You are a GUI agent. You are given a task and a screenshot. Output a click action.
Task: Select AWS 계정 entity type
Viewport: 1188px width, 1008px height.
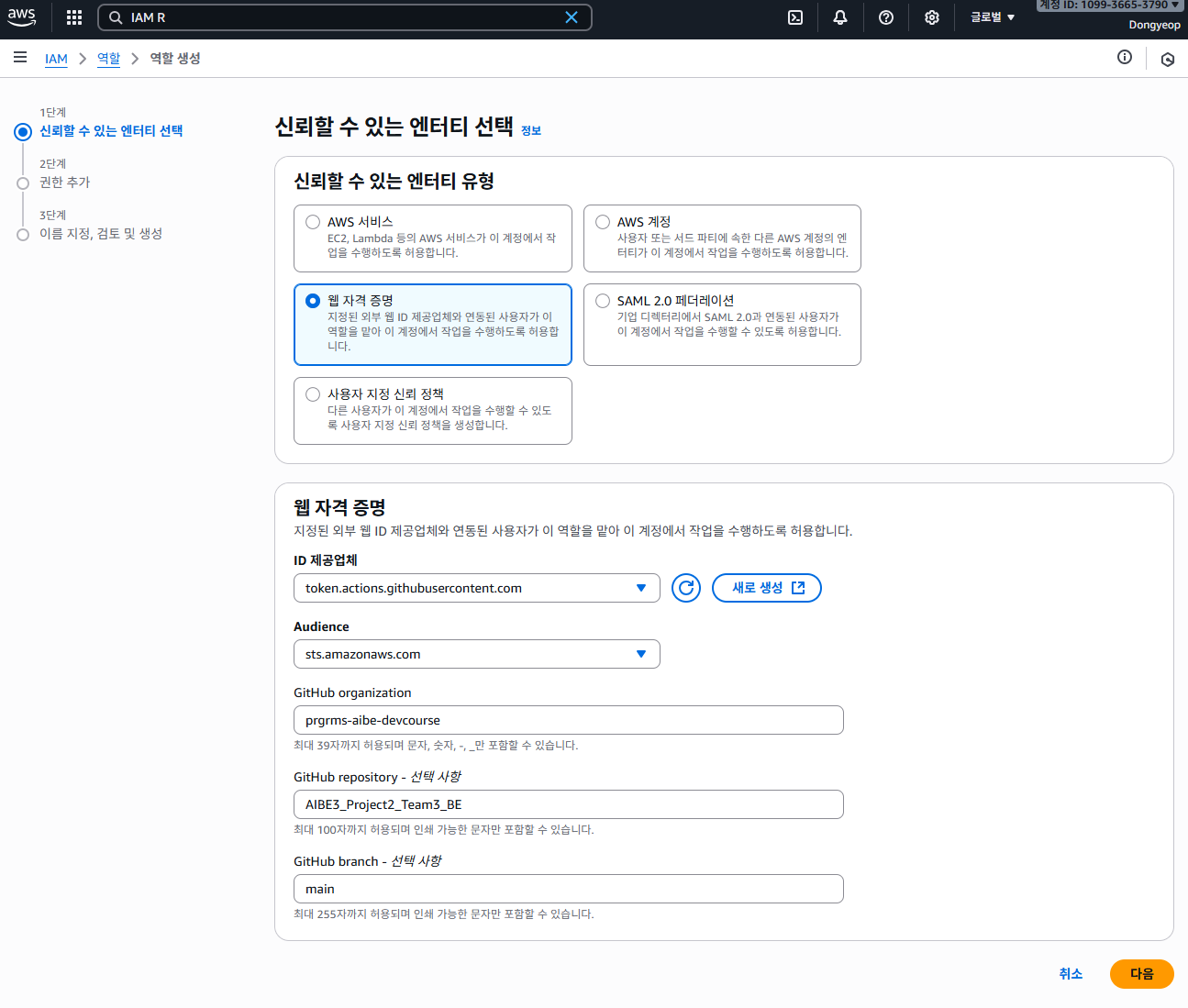coord(722,238)
